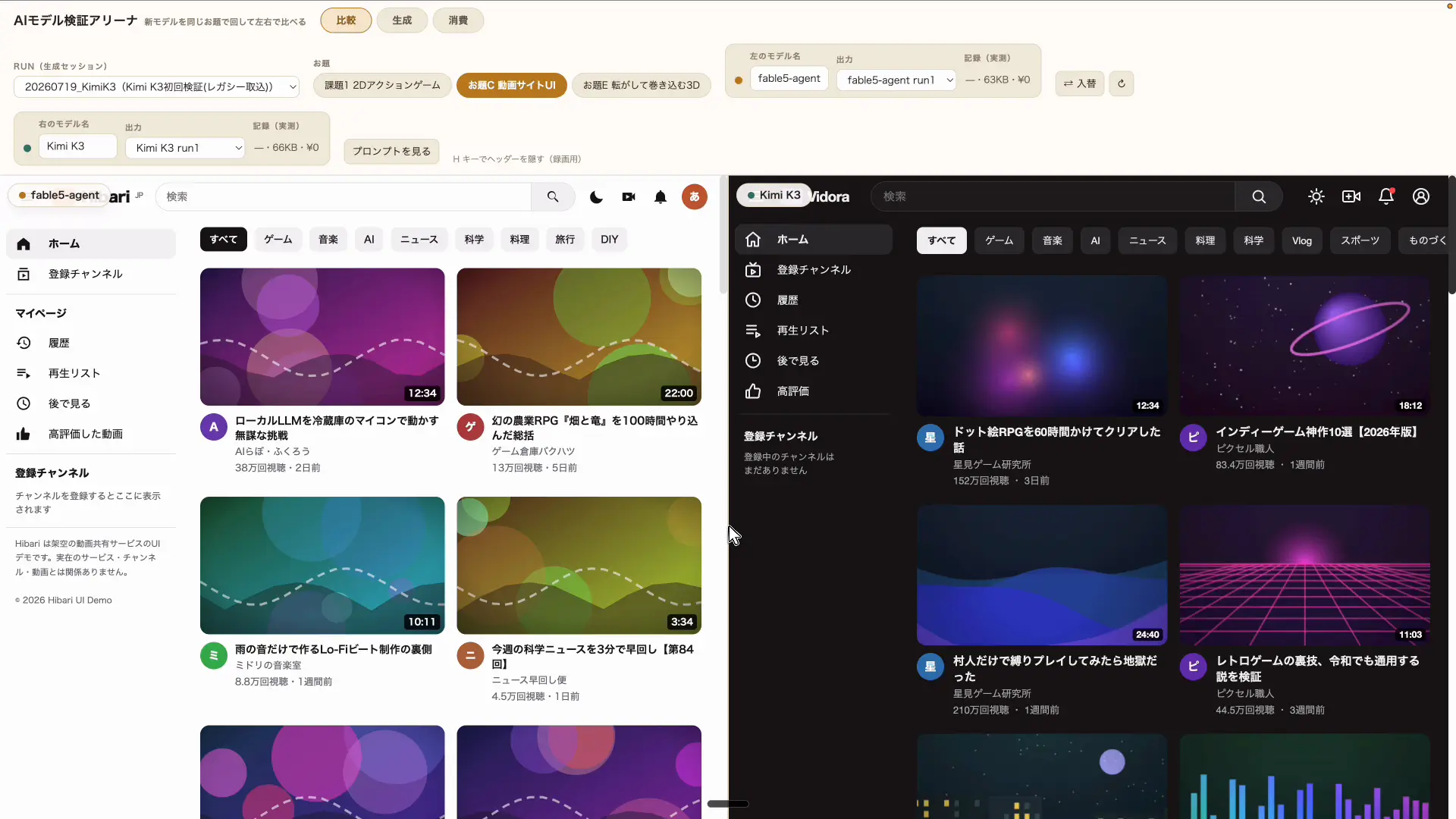This screenshot has width=1456, height=819.
Task: Click the left model name field fable5-agent
Action: pyautogui.click(x=789, y=78)
